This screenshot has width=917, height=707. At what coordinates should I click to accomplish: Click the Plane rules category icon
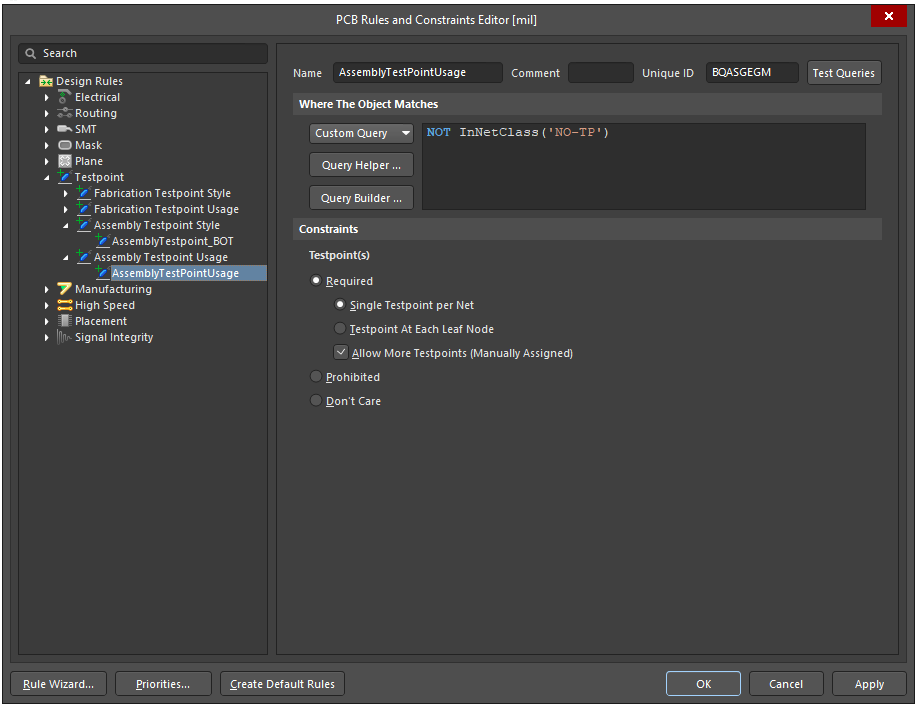pos(63,161)
